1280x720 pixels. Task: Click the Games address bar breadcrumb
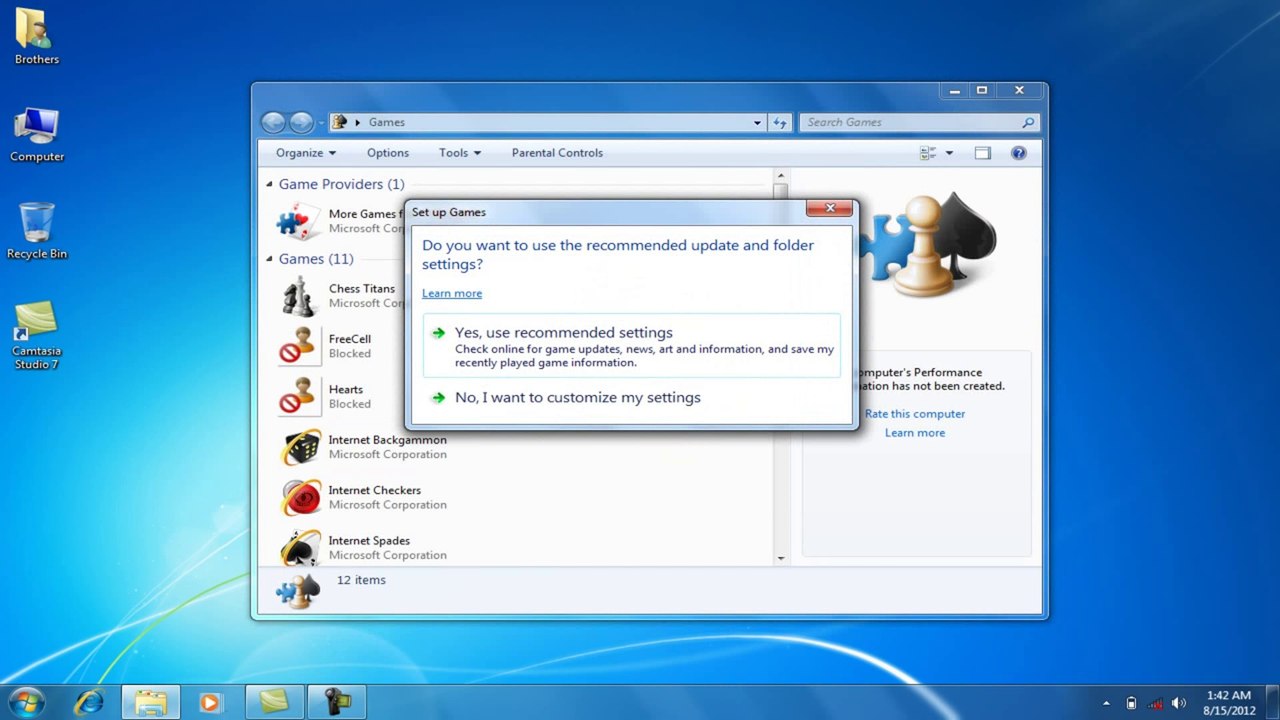[x=387, y=122]
